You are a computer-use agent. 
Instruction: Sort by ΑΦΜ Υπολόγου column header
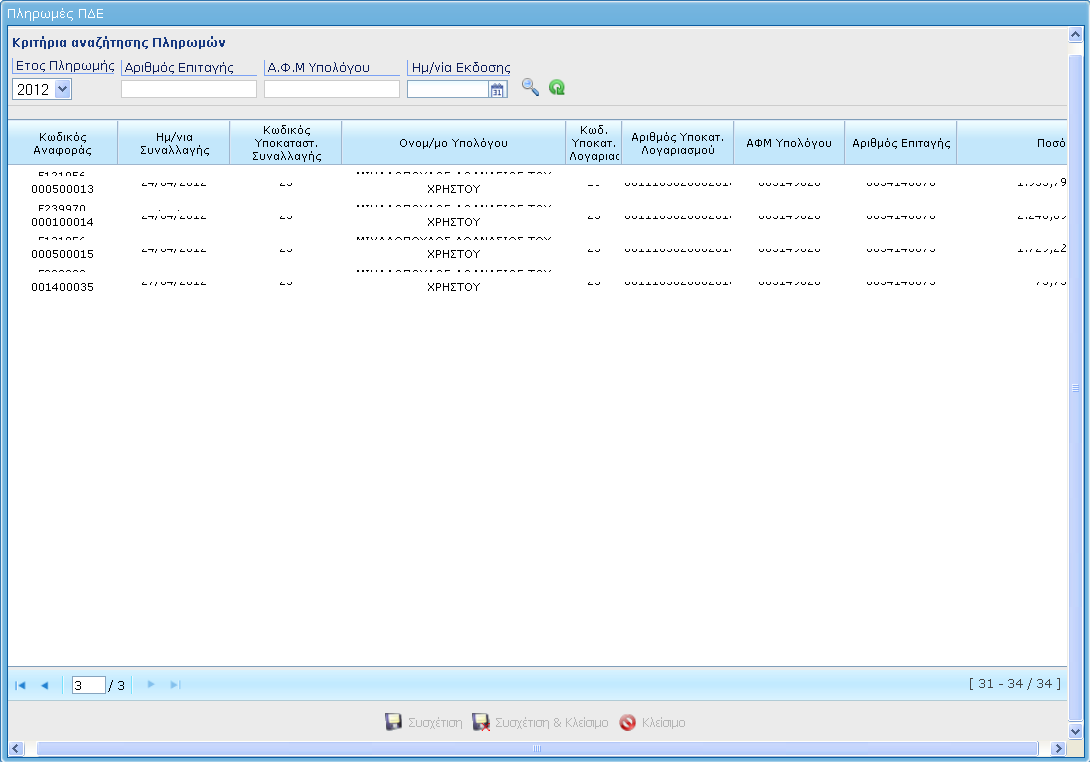[x=789, y=143]
